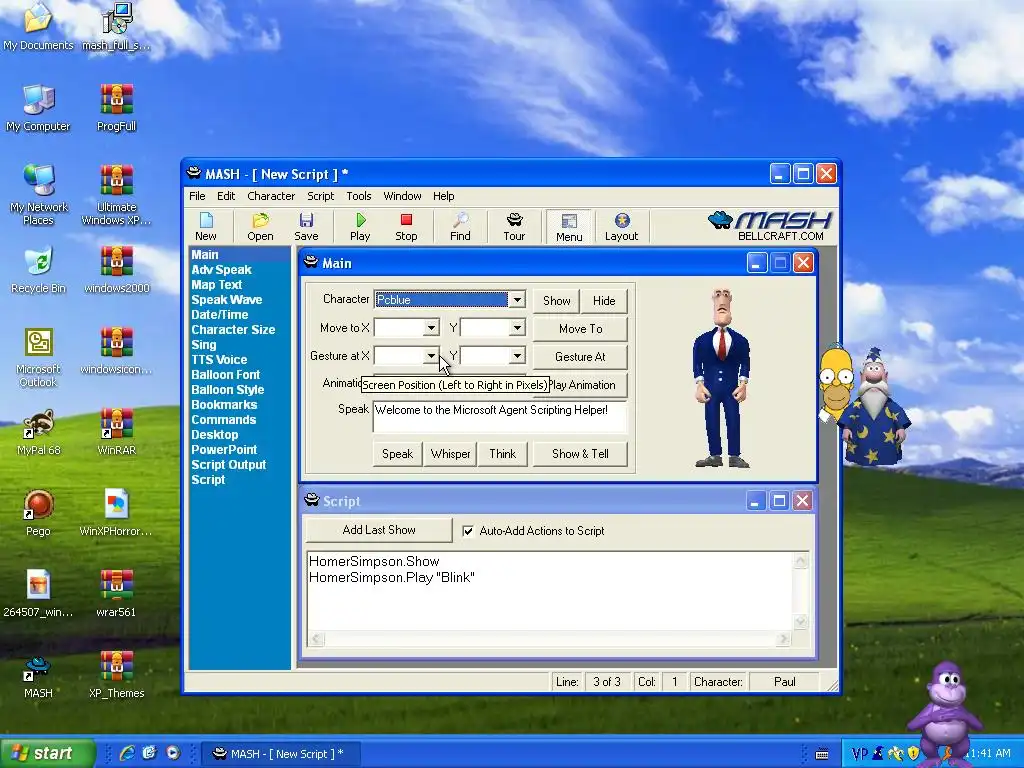The height and width of the screenshot is (768, 1024).
Task: Open the Help menu
Action: coord(443,196)
